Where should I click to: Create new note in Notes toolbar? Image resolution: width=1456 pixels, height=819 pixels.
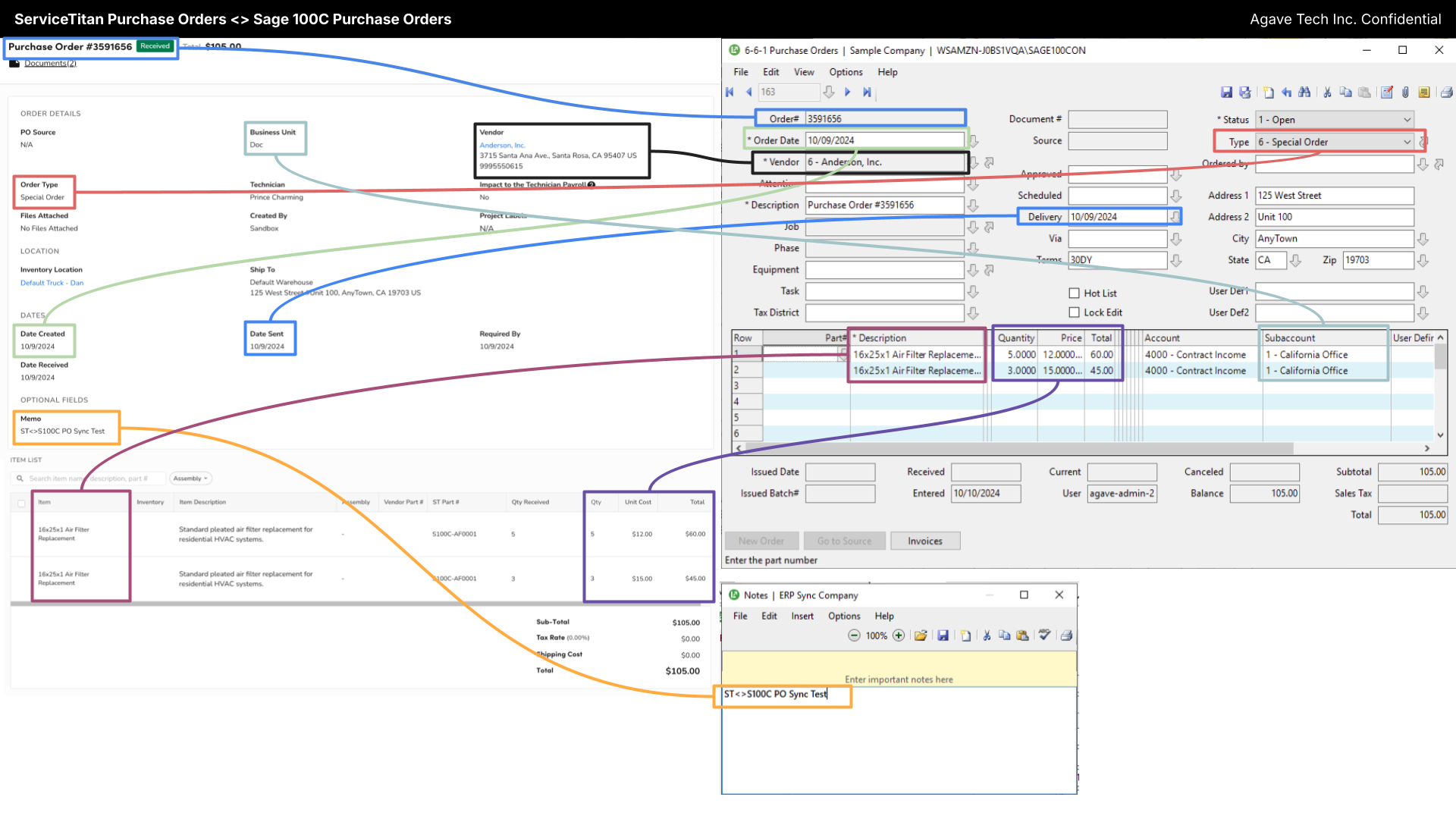point(965,635)
